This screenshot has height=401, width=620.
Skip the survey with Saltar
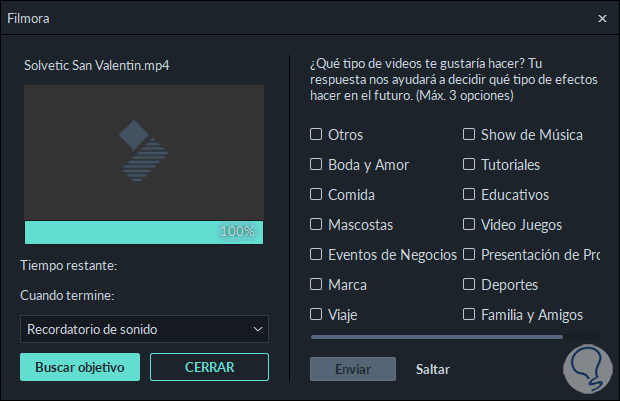pyautogui.click(x=434, y=369)
